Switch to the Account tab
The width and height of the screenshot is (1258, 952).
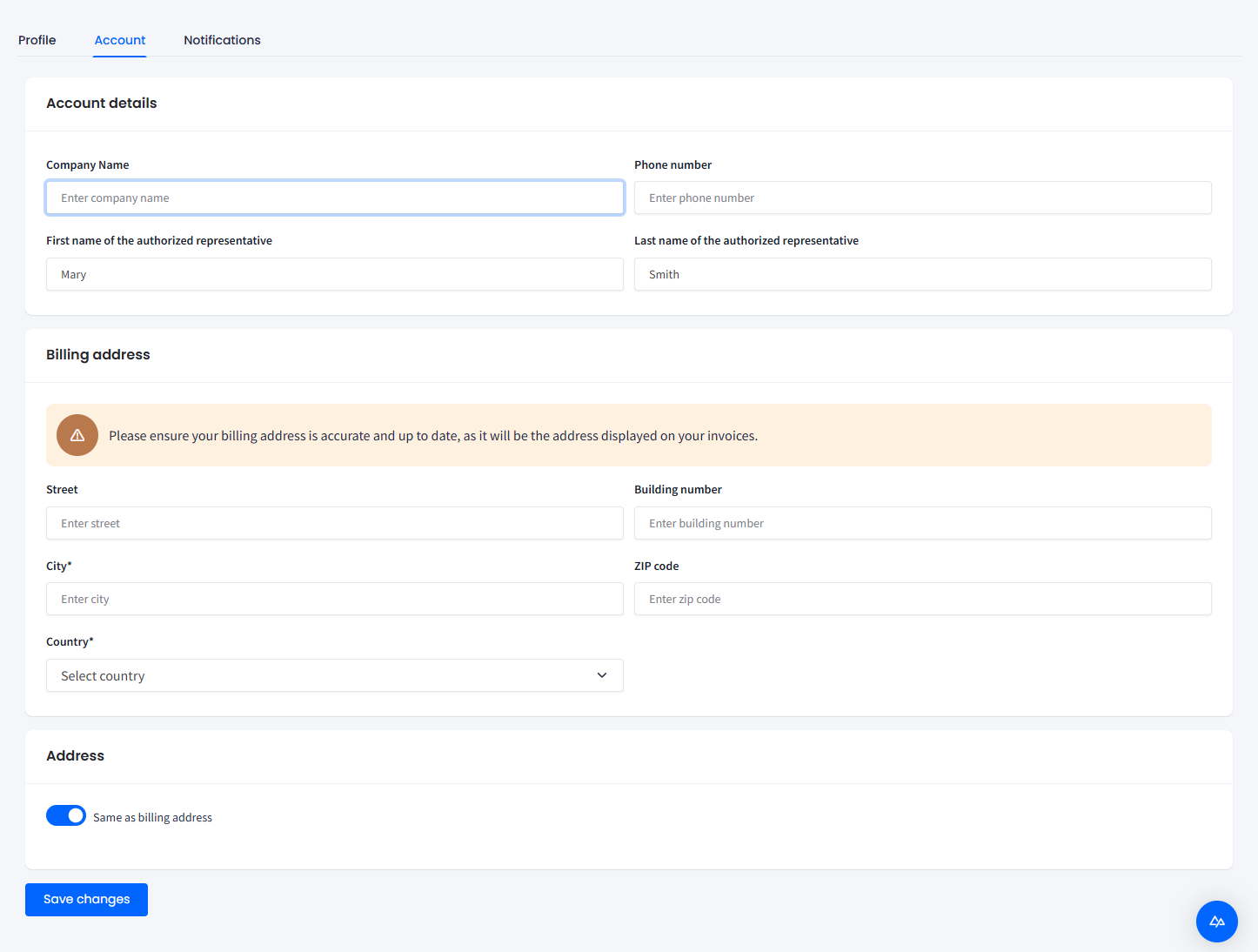tap(120, 40)
